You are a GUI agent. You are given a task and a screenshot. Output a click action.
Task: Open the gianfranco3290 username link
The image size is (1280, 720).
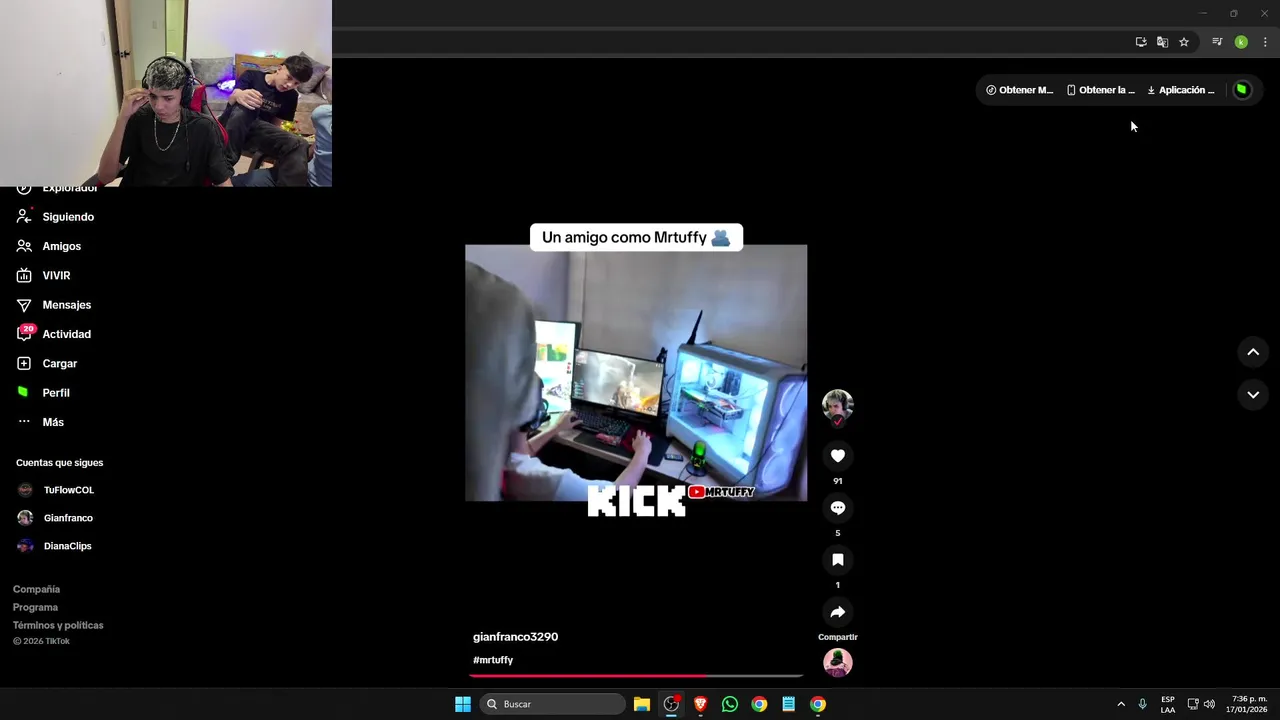[515, 637]
